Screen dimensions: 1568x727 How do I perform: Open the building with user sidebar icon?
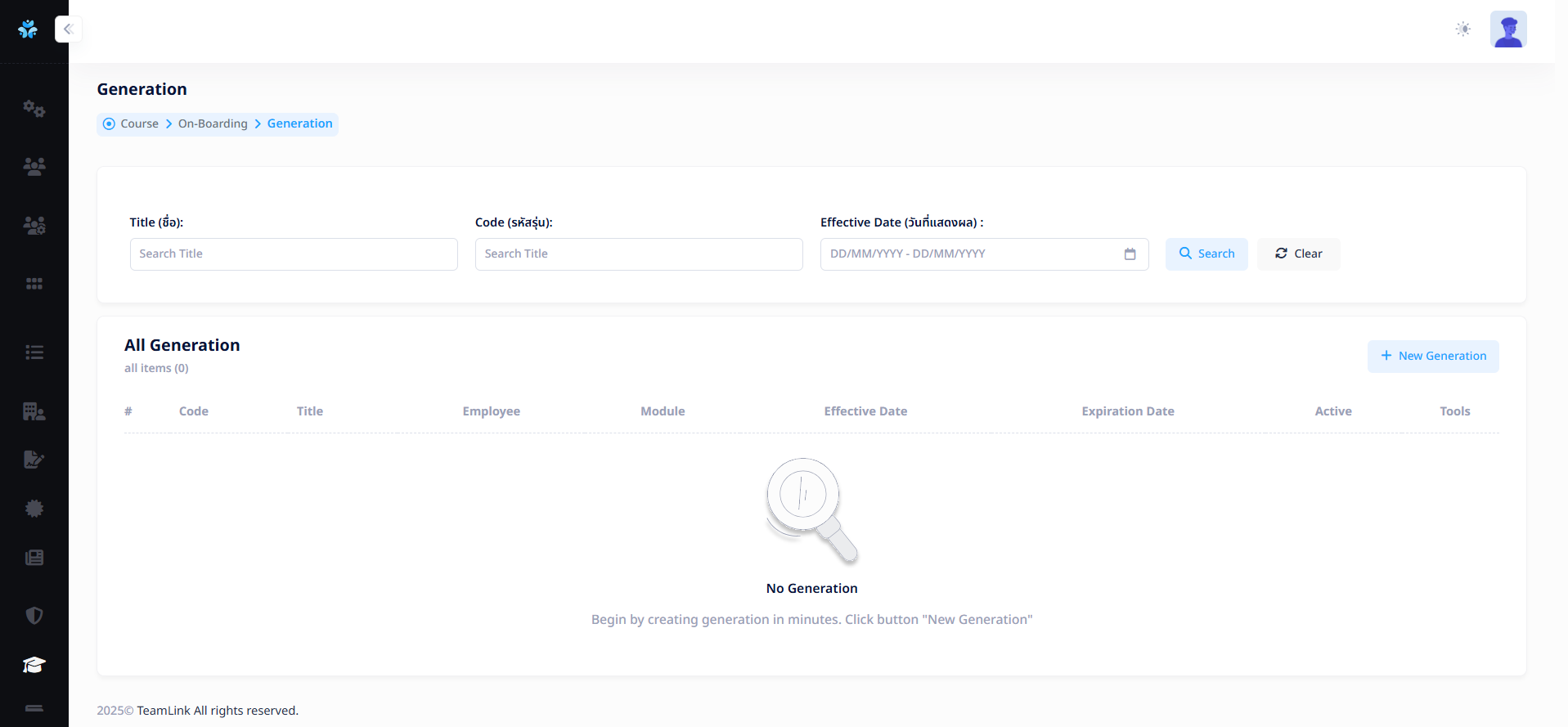point(34,411)
